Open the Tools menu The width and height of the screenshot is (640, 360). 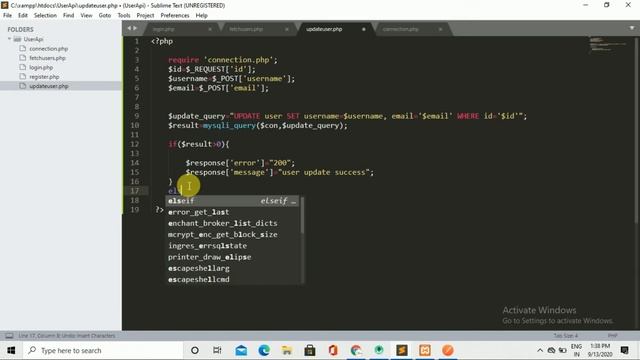click(x=124, y=16)
